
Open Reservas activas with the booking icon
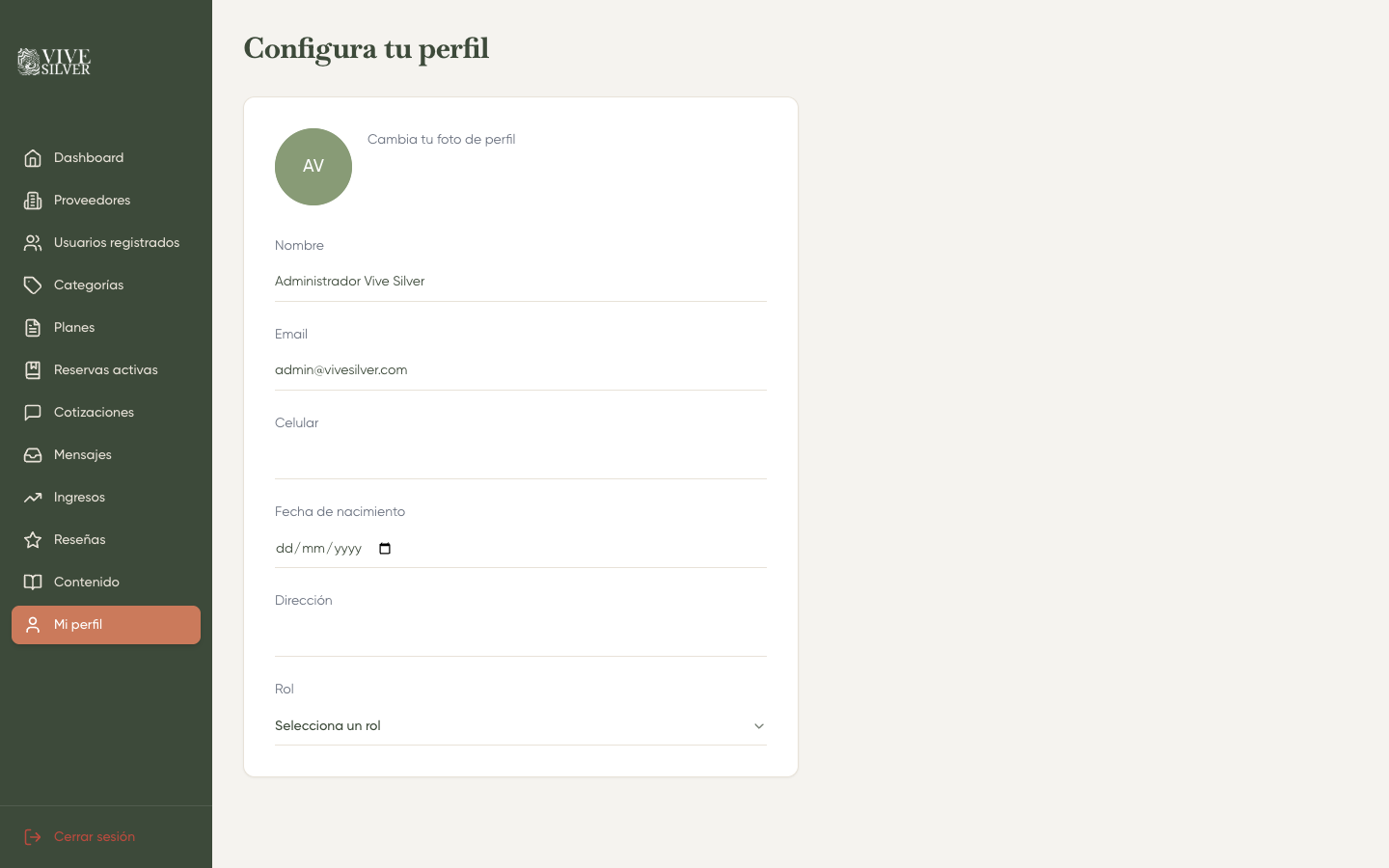coord(32,369)
